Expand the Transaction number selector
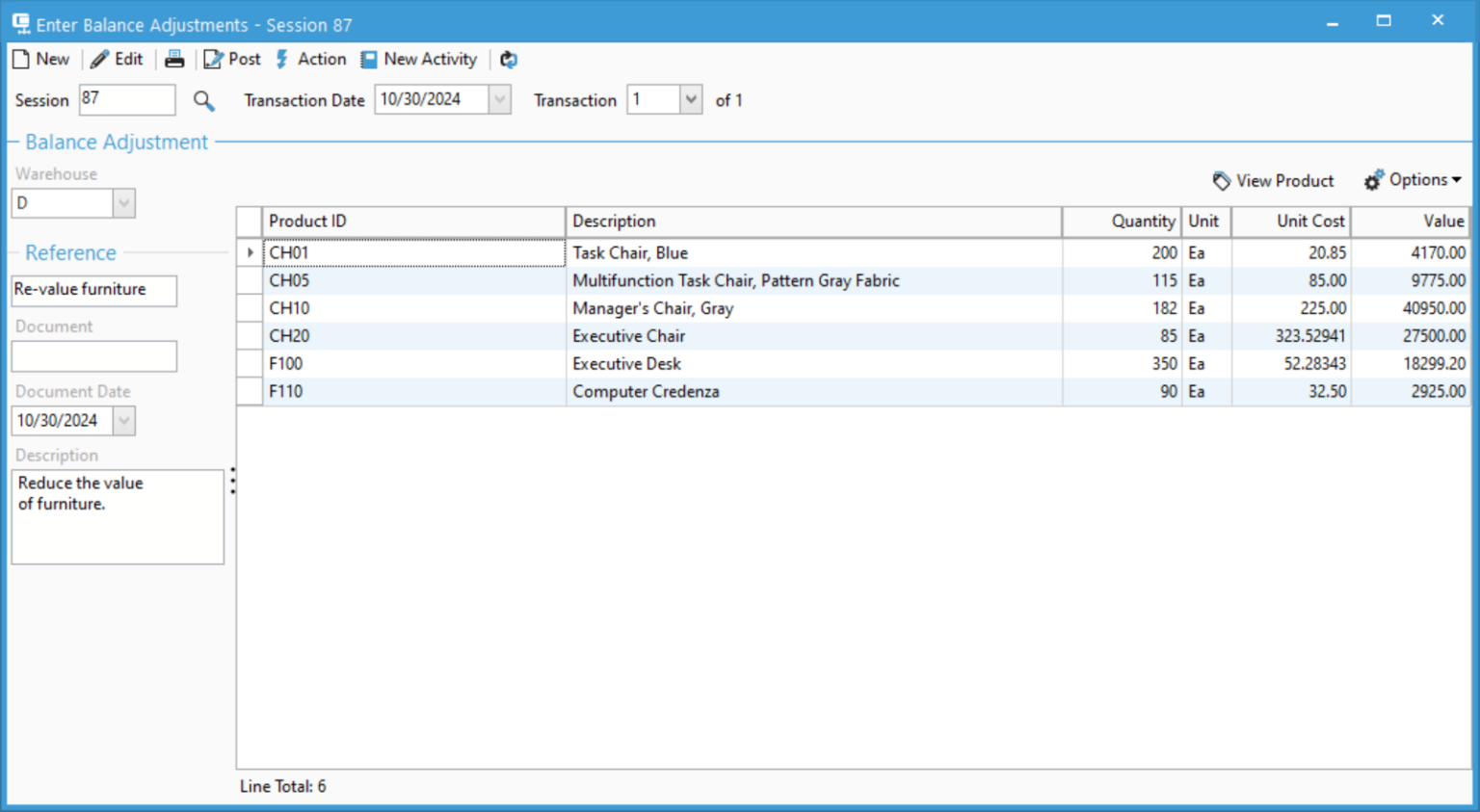The width and height of the screenshot is (1480, 812). [x=690, y=99]
